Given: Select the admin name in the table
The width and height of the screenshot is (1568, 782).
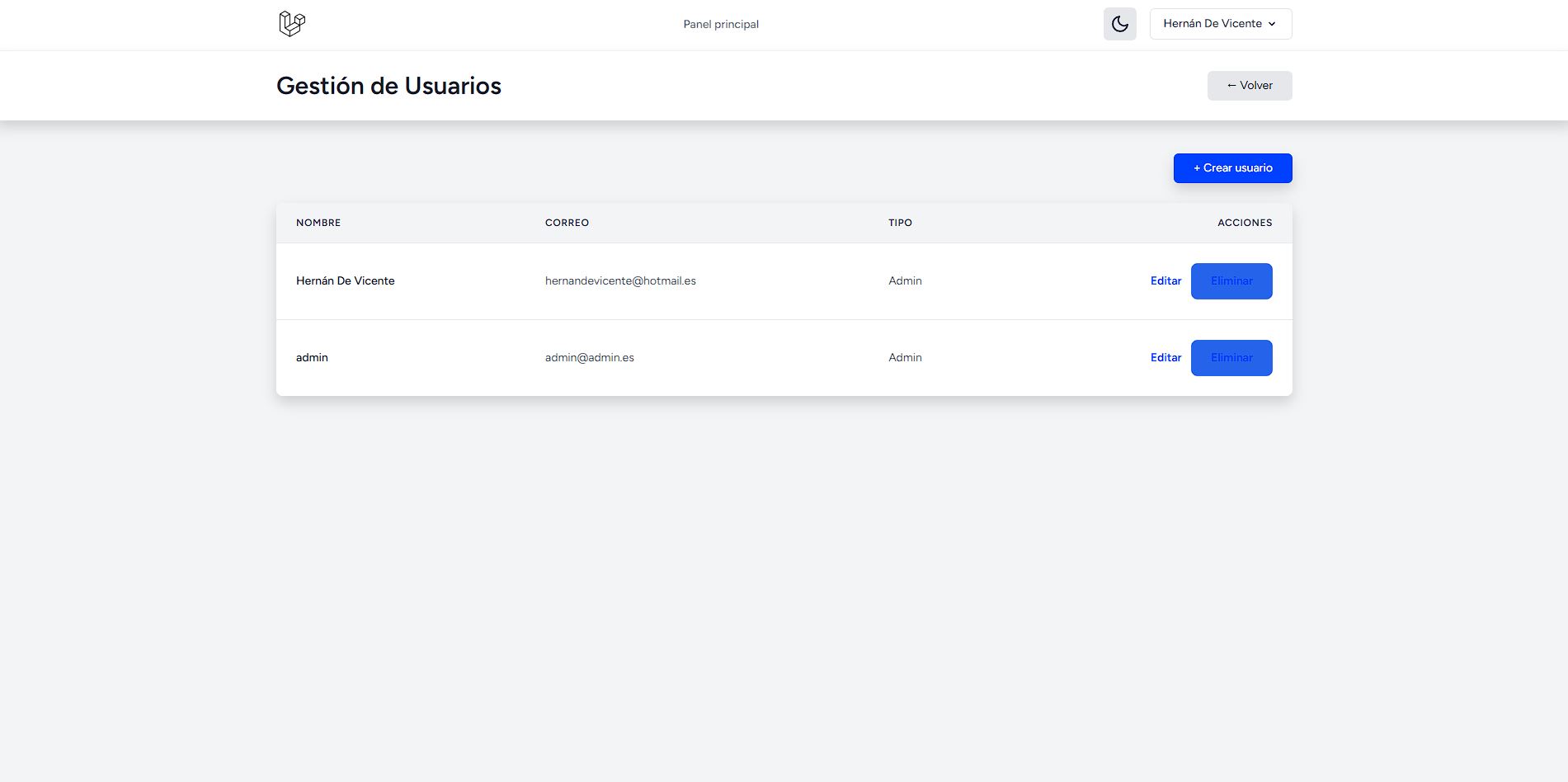Looking at the screenshot, I should coord(312,358).
